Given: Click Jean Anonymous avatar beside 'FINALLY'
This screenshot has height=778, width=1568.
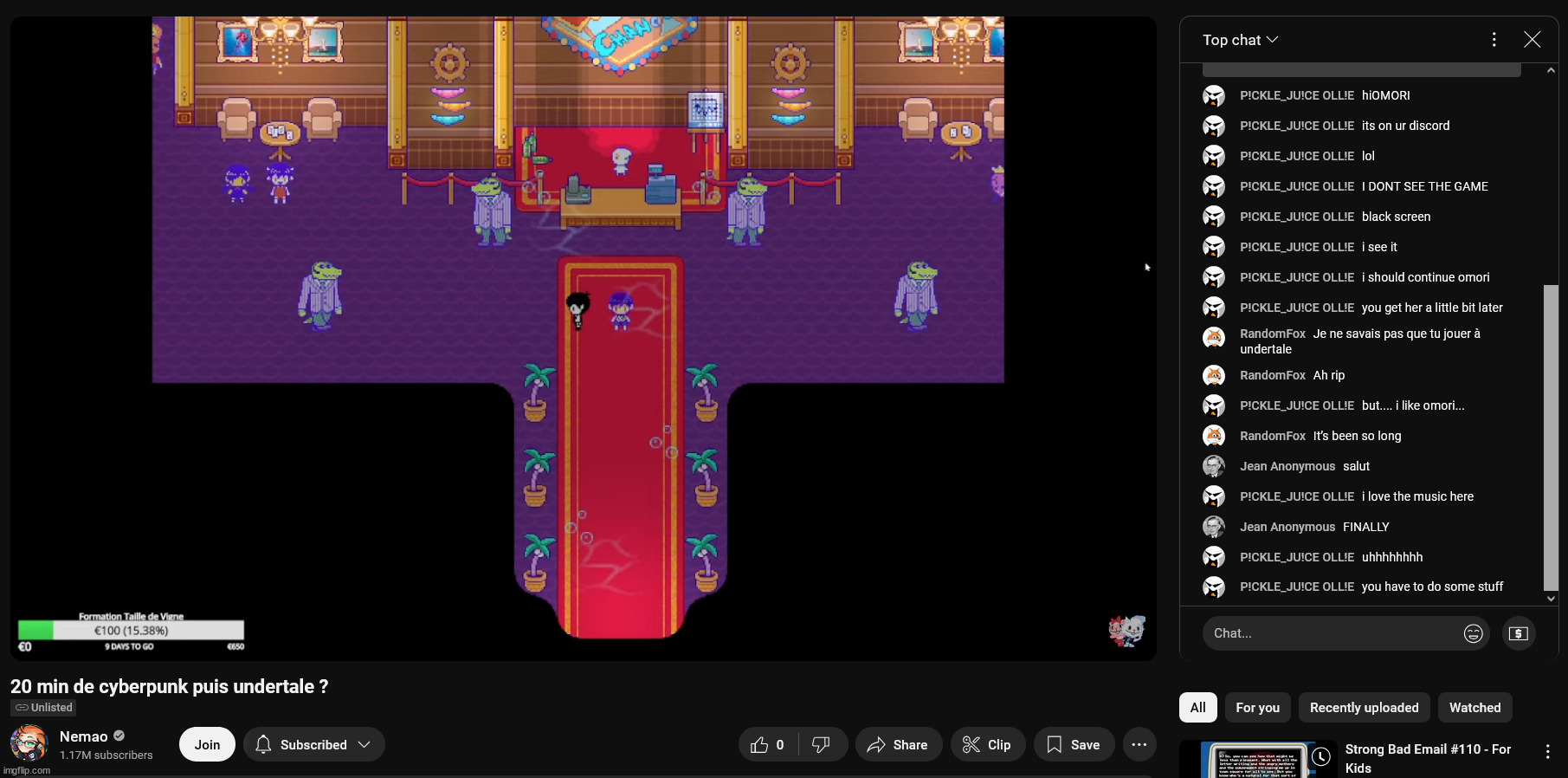Looking at the screenshot, I should coord(1214,527).
